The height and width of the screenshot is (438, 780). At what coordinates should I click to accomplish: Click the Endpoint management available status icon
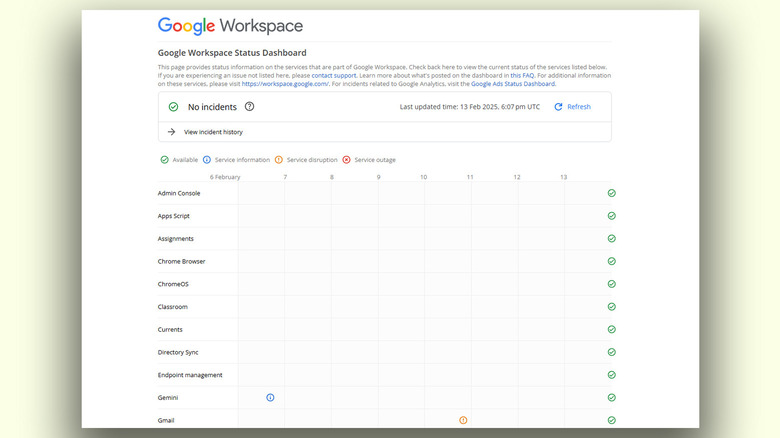[x=612, y=375]
